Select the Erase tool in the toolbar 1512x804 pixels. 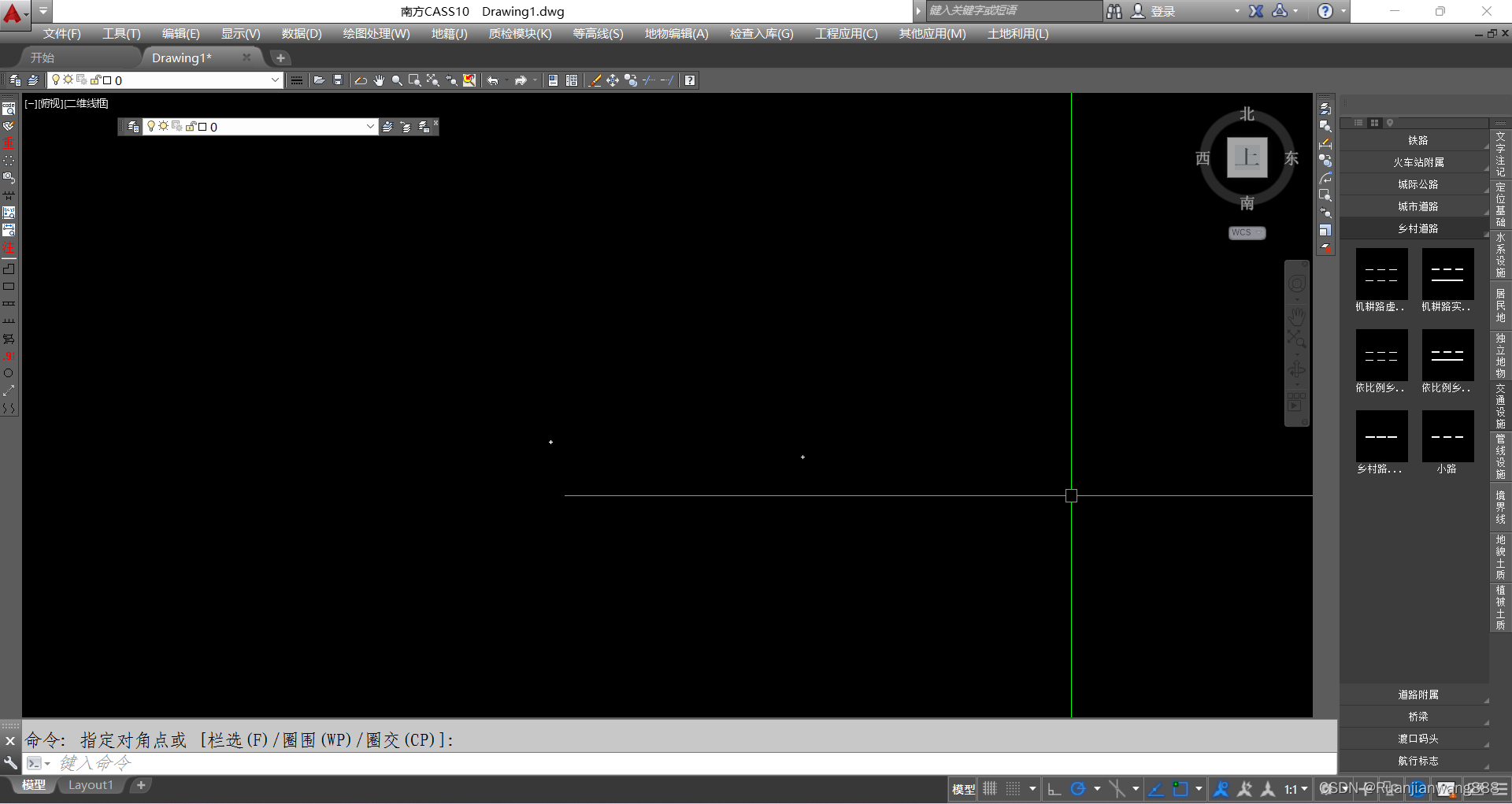(595, 80)
